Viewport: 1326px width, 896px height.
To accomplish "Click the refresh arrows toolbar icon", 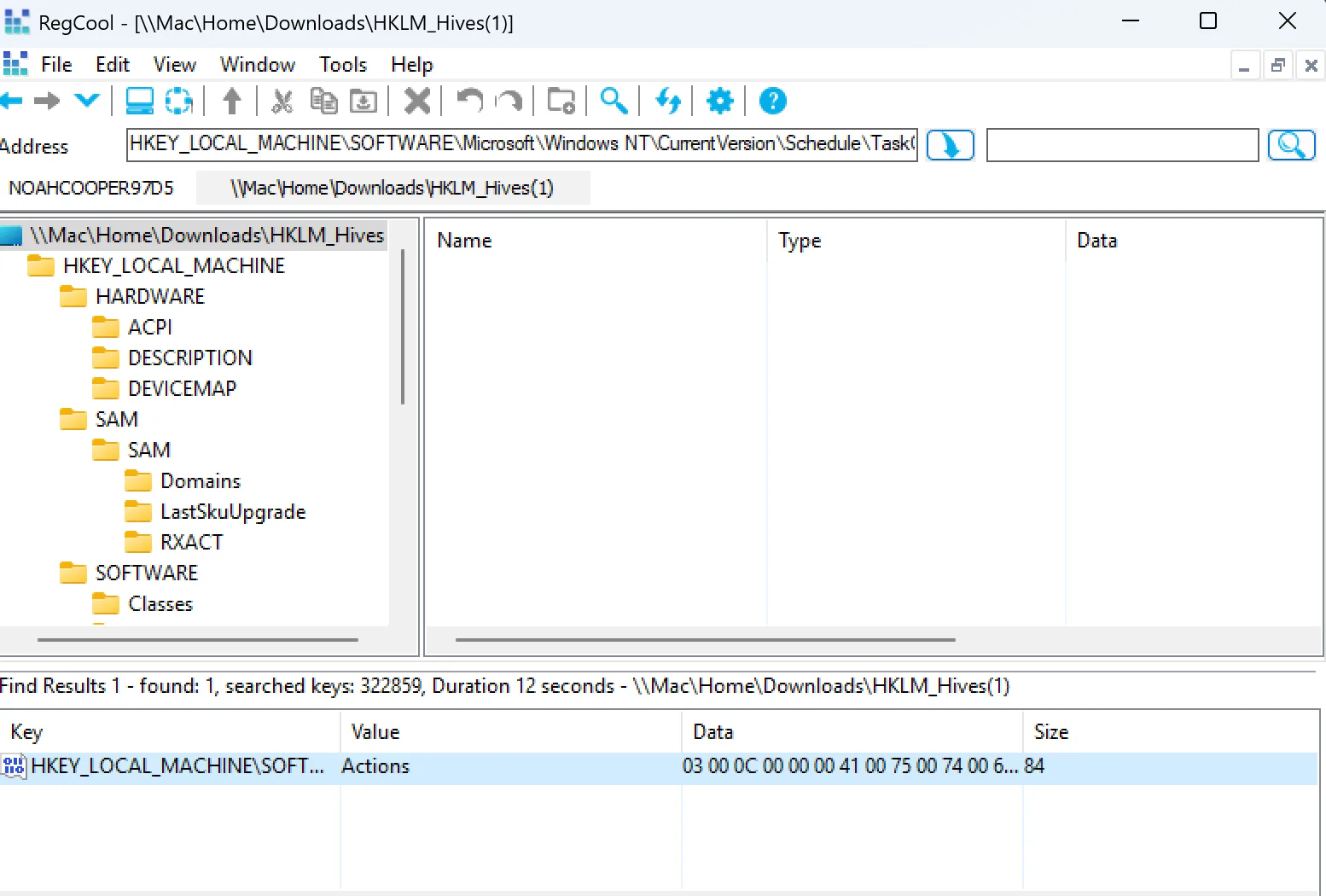I will coord(668,102).
